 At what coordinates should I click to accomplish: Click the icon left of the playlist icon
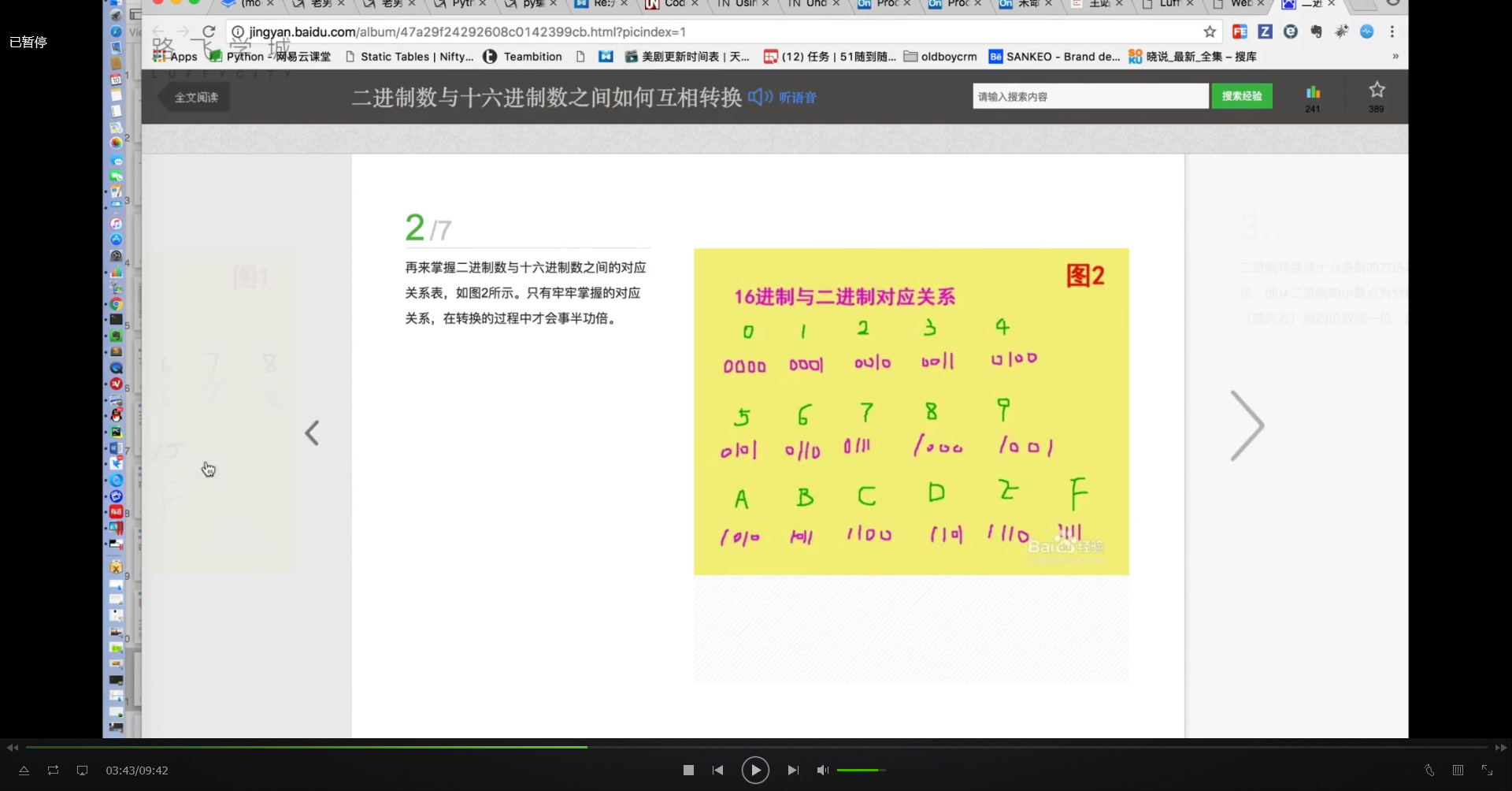pos(1429,771)
